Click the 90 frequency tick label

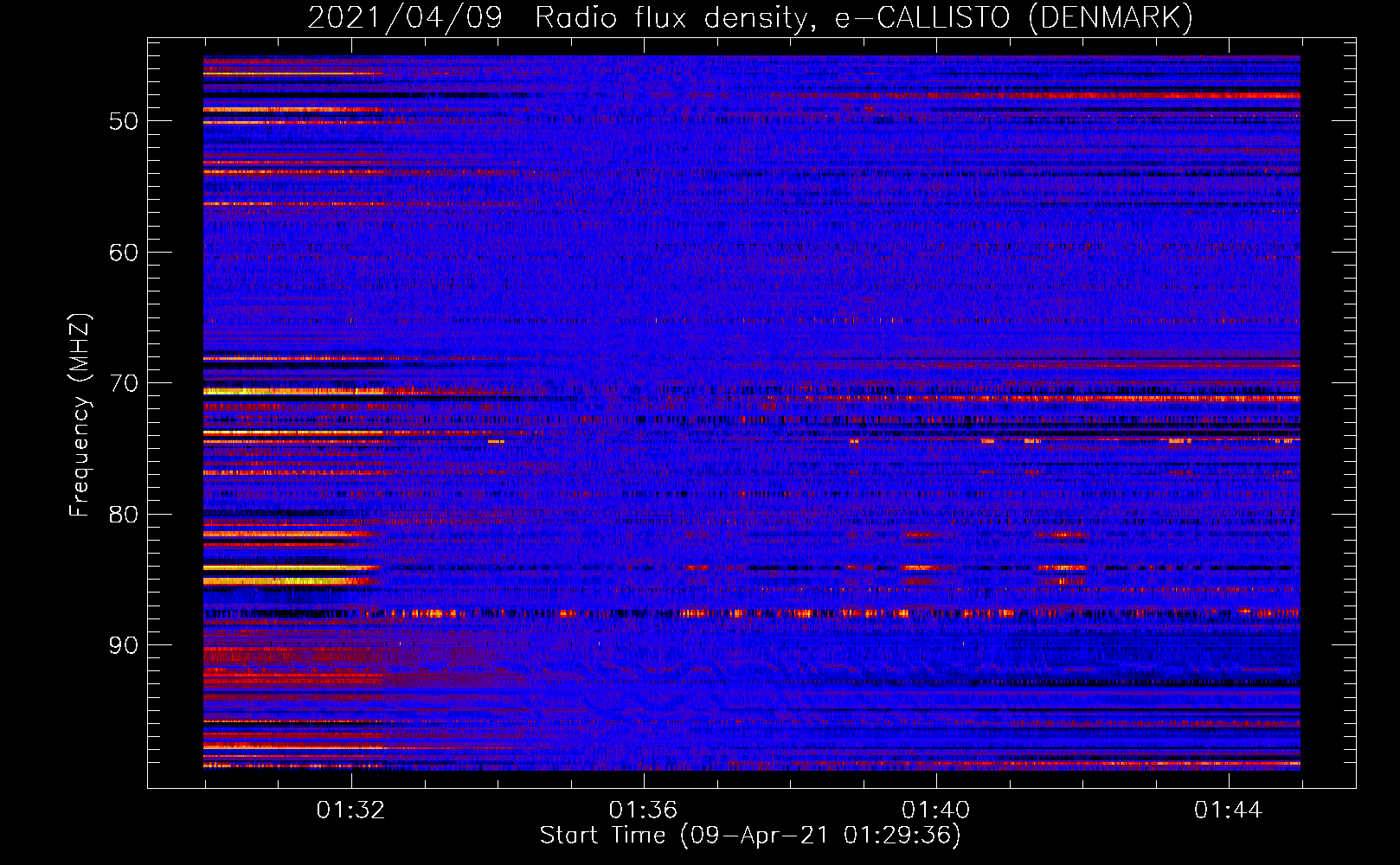tap(124, 645)
